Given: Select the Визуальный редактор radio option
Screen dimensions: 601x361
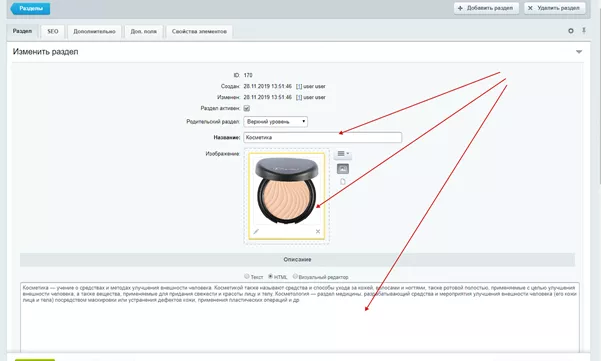Looking at the screenshot, I should pyautogui.click(x=295, y=276).
